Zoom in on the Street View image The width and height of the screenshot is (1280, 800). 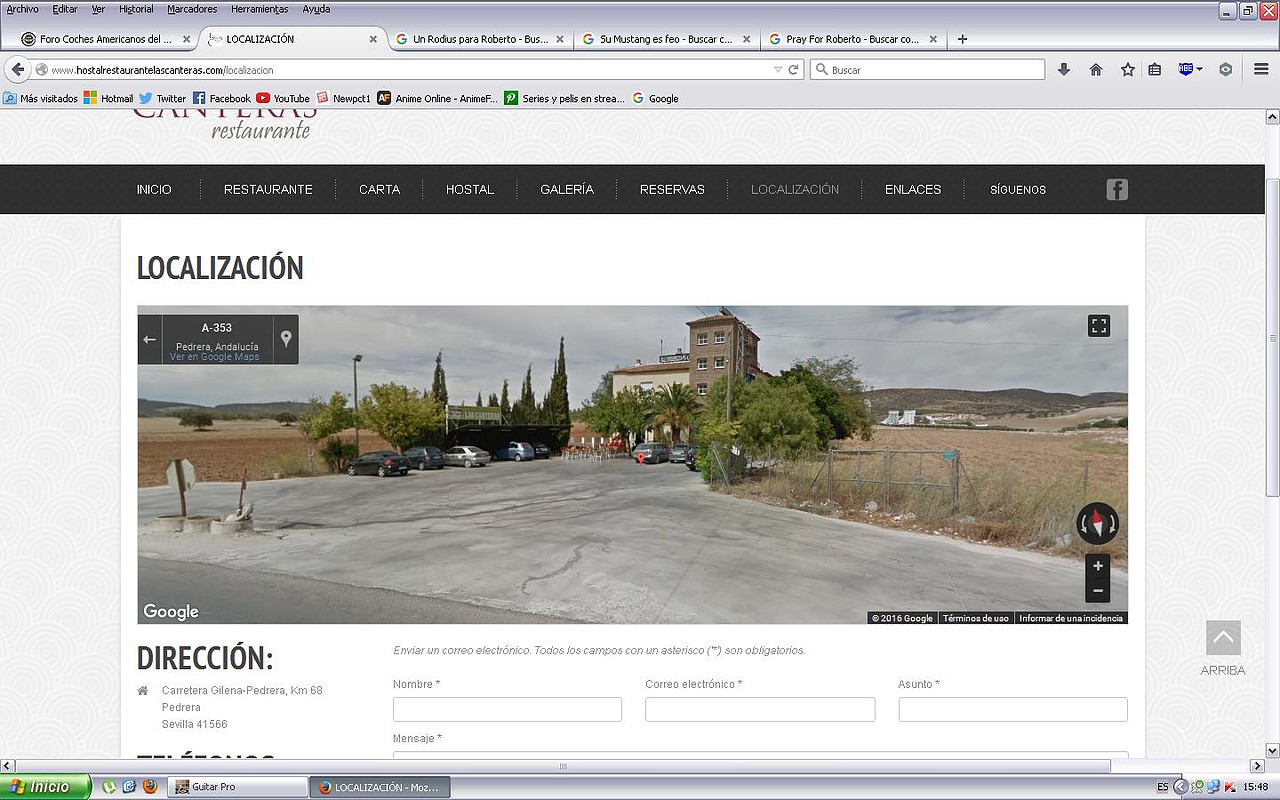[1098, 566]
